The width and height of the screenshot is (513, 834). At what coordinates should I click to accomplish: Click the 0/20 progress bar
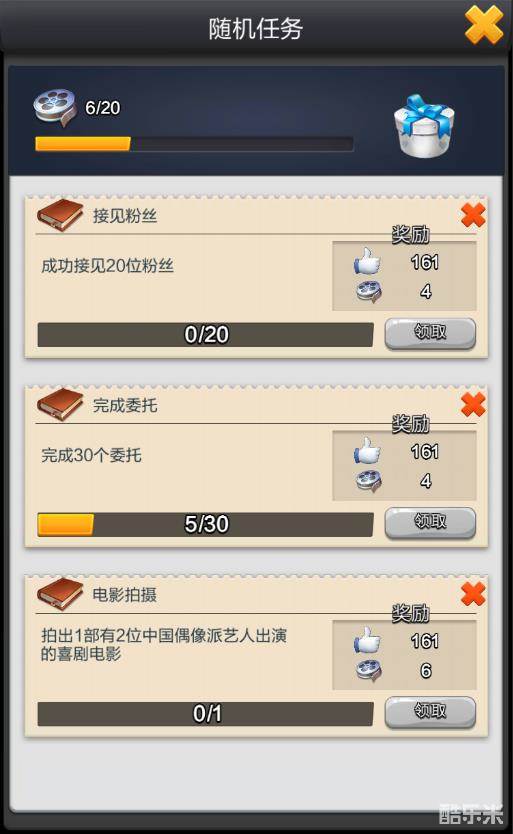[x=205, y=335]
